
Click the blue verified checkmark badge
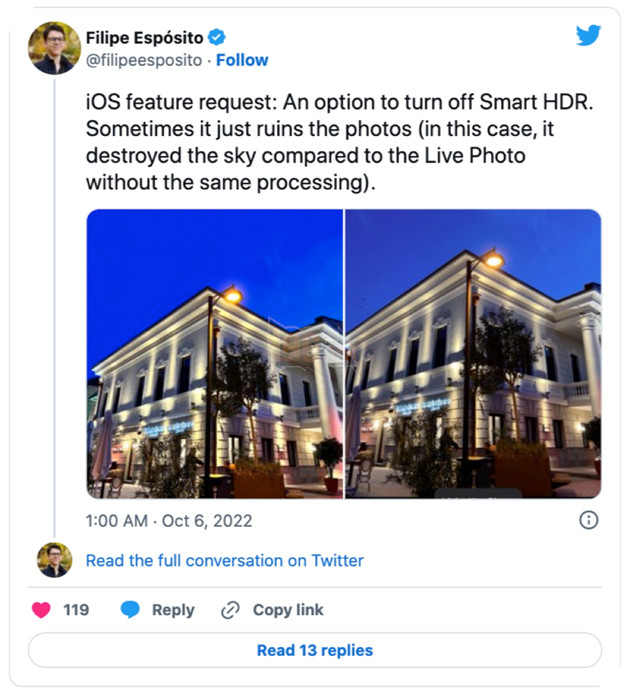point(217,37)
